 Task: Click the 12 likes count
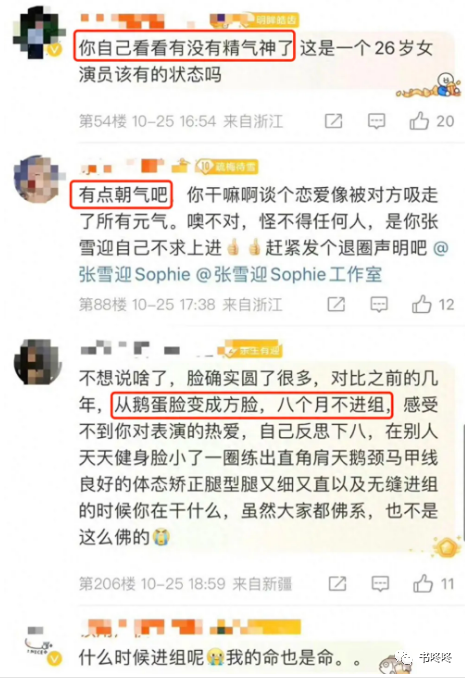[447, 304]
